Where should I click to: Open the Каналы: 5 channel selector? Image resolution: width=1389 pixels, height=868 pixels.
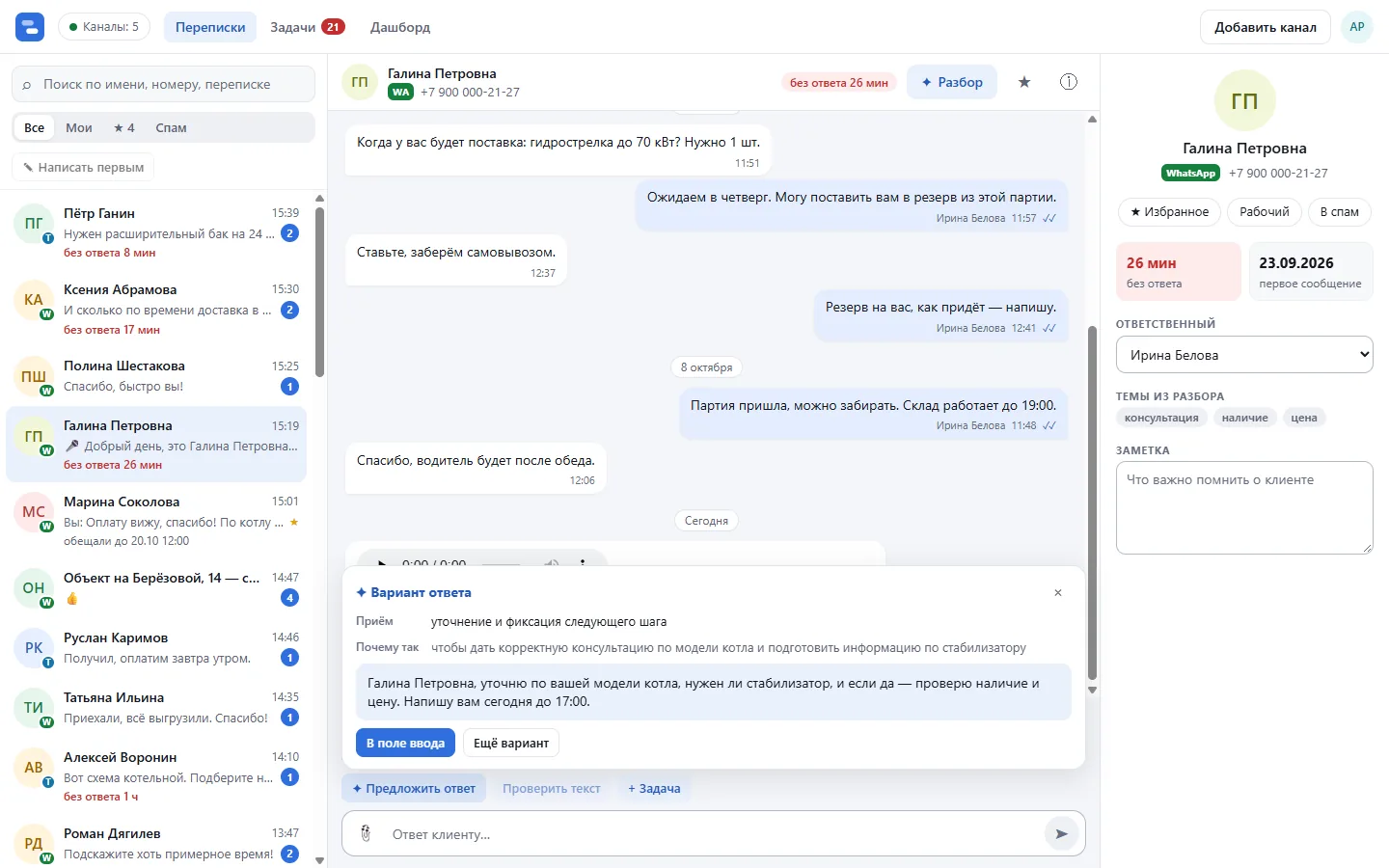tap(104, 27)
